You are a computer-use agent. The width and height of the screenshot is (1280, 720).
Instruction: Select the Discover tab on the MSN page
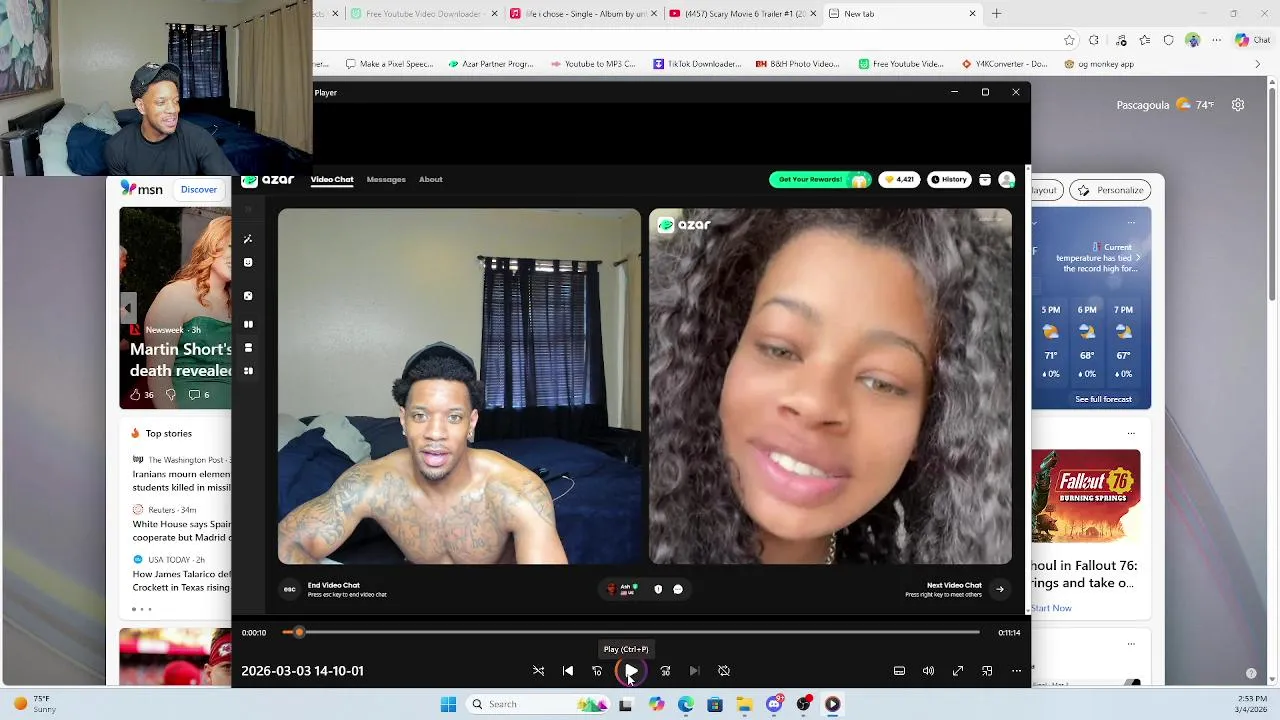click(199, 189)
